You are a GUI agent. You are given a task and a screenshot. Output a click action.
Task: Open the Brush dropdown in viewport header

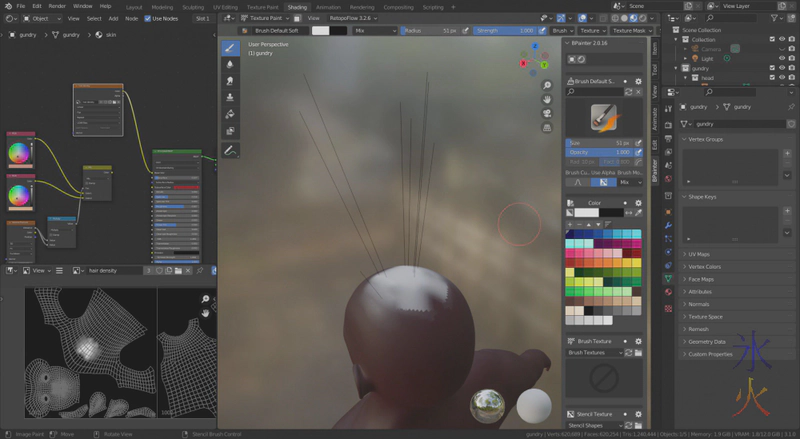pos(562,31)
